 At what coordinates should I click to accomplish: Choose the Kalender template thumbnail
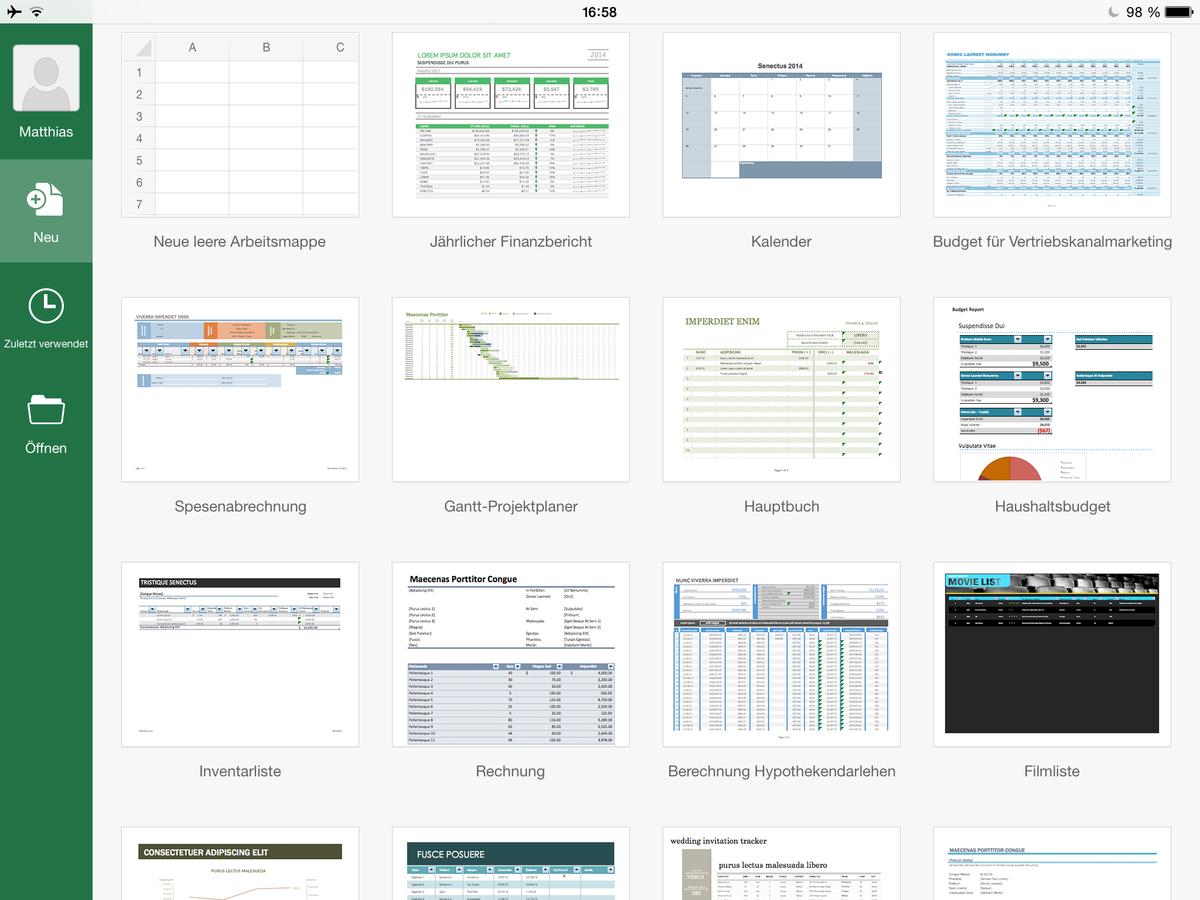[781, 125]
